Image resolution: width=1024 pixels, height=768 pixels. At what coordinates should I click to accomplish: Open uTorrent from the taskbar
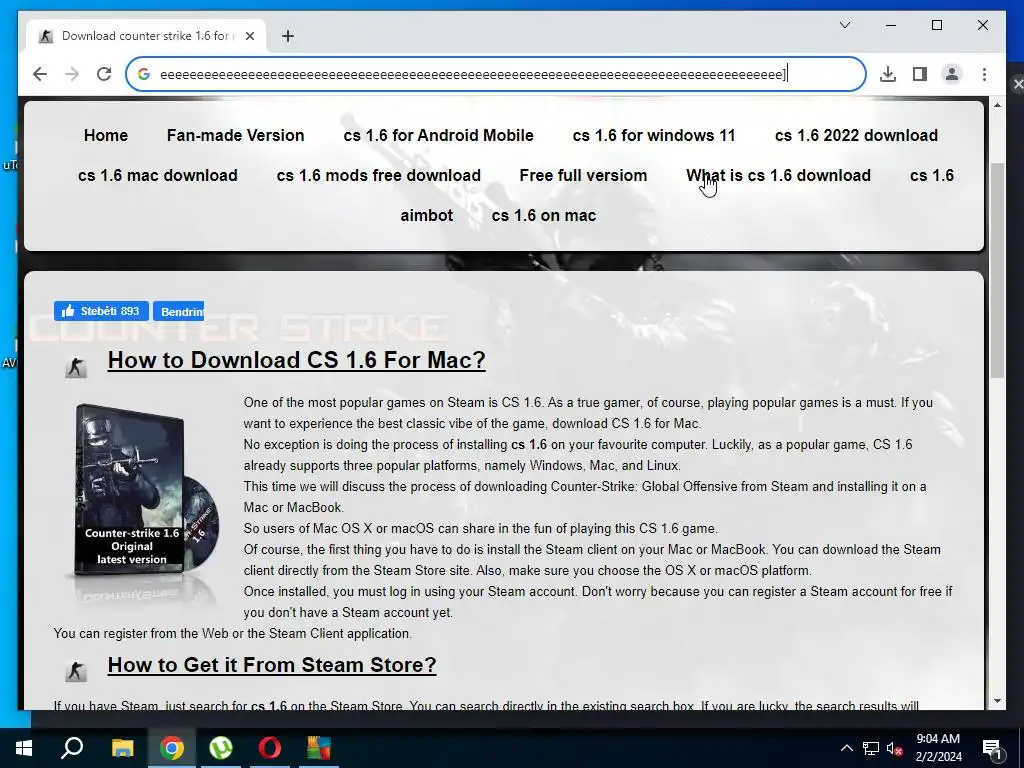point(221,748)
